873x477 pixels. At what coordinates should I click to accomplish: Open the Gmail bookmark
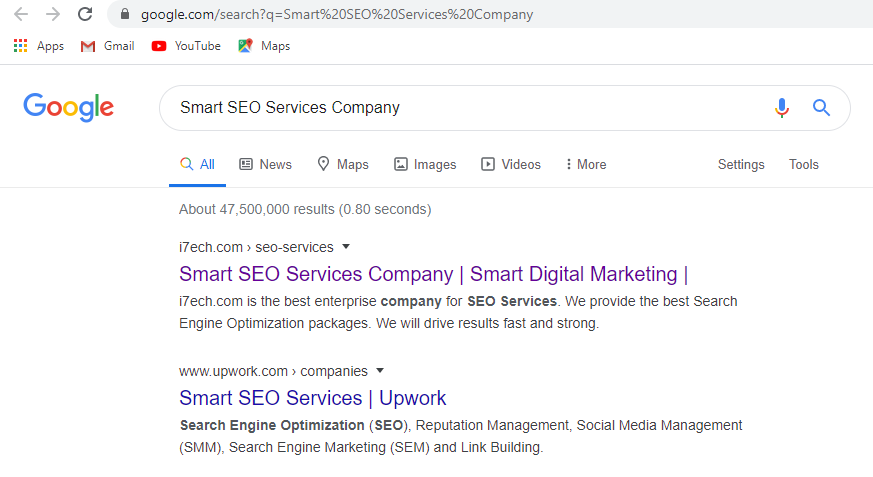107,46
